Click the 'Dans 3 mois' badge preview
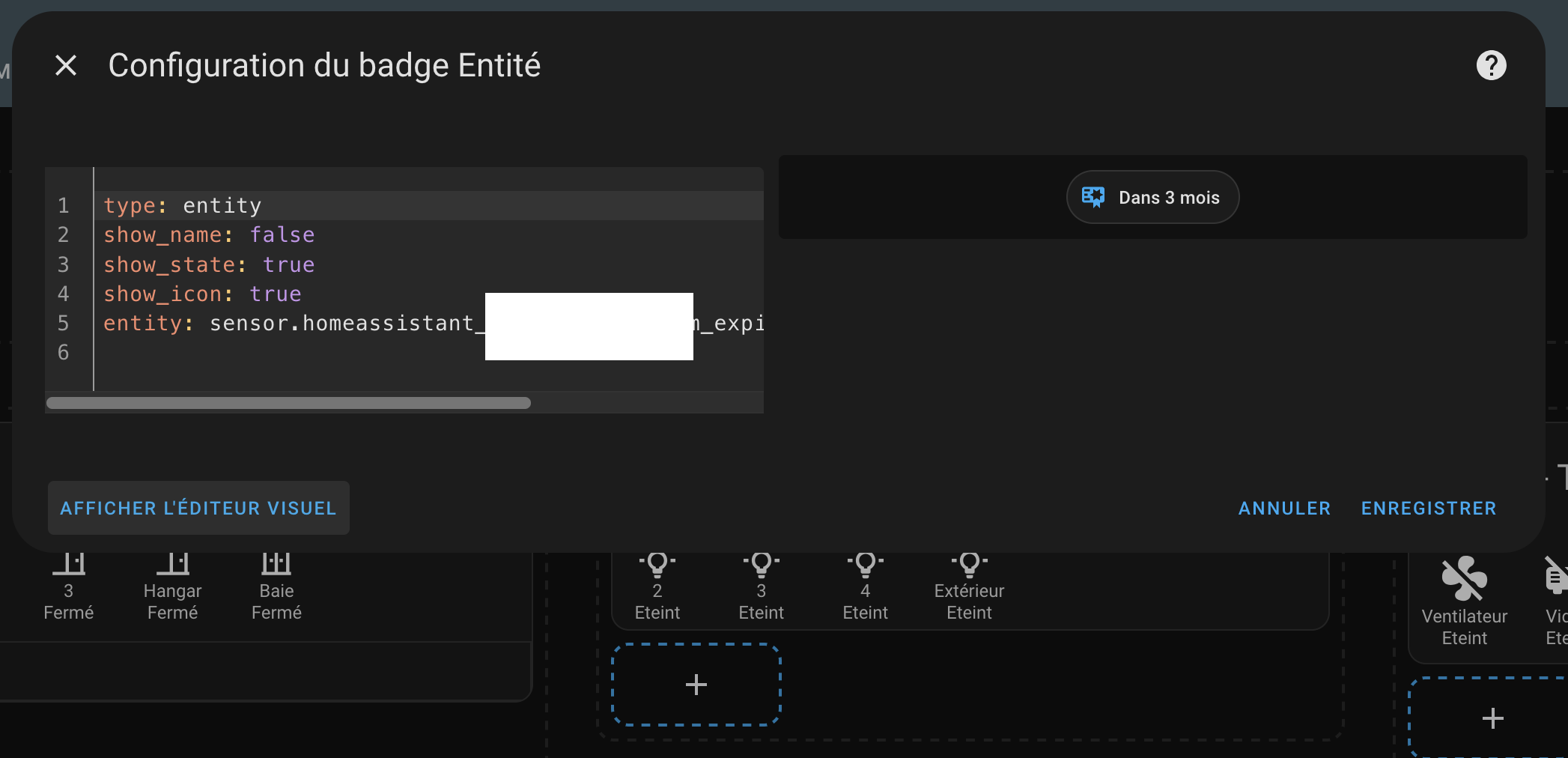The height and width of the screenshot is (758, 1568). point(1168,198)
